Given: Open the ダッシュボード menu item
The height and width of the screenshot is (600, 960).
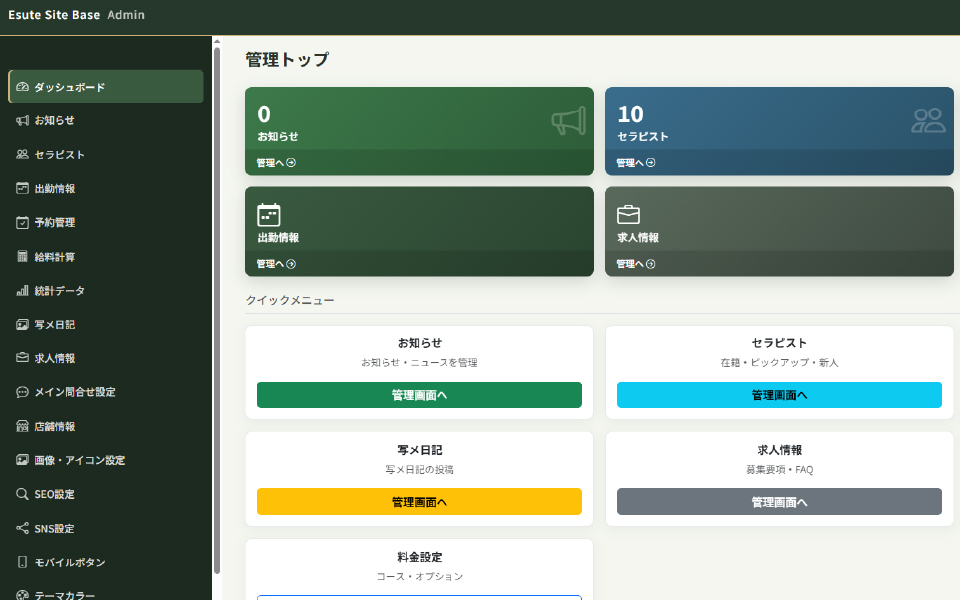Looking at the screenshot, I should coord(106,86).
